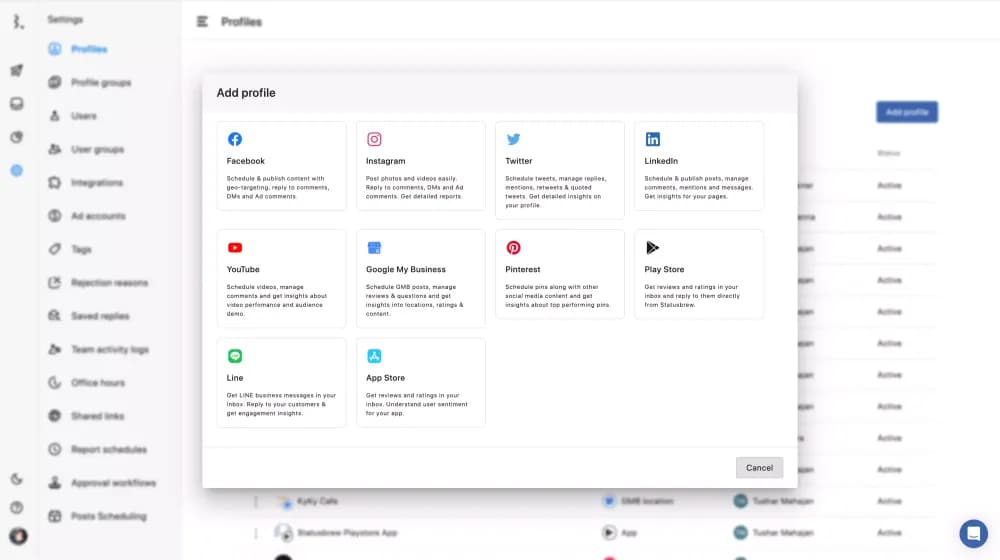Open Team activity logs
This screenshot has height=560, width=1000.
tap(98, 349)
